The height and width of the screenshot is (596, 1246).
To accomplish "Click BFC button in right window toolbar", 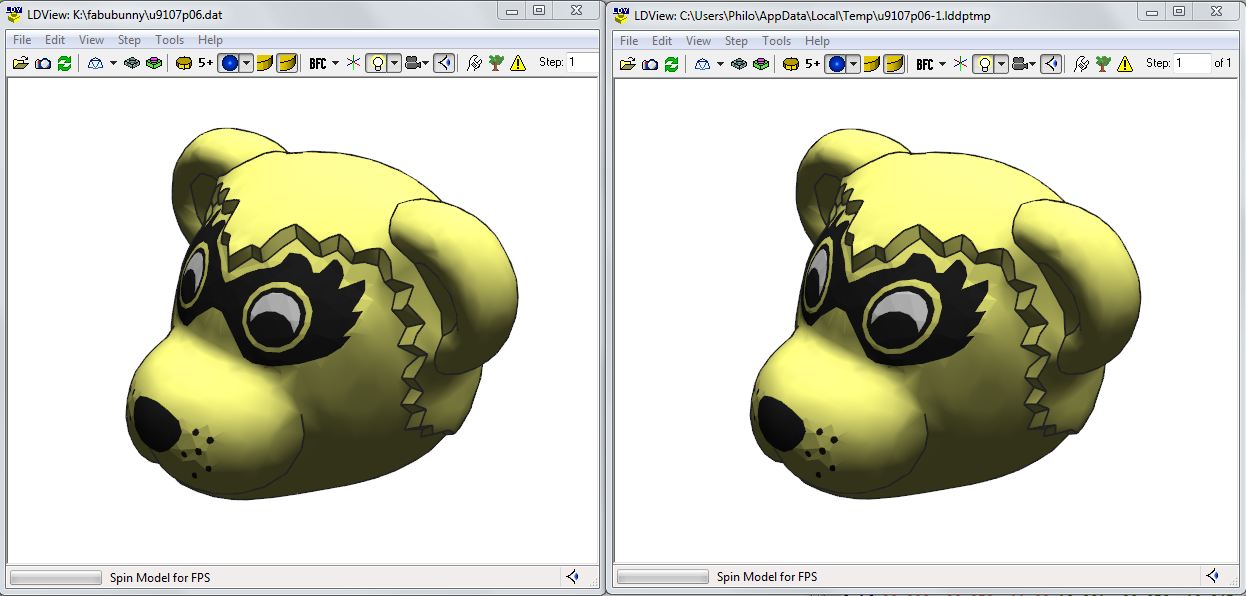I will coord(924,64).
